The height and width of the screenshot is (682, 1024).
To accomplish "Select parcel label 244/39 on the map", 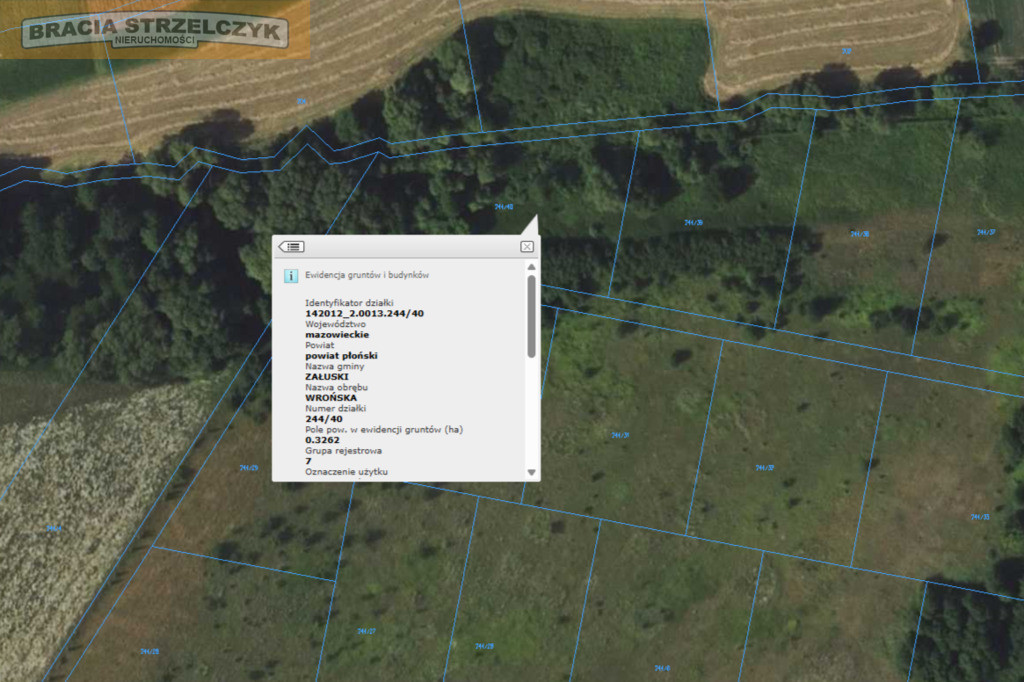I will point(694,223).
